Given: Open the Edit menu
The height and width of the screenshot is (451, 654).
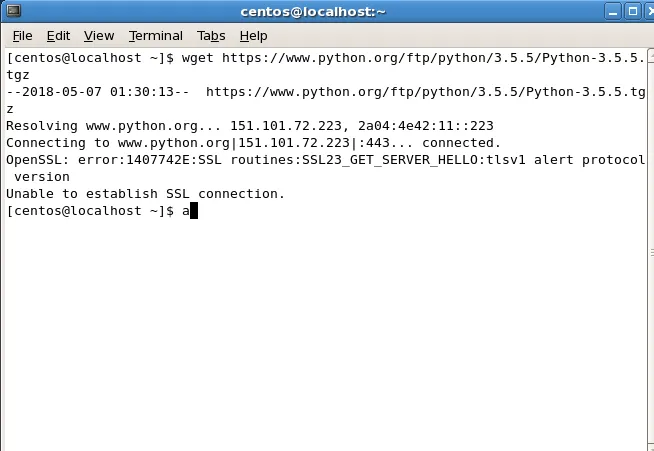Looking at the screenshot, I should click(58, 35).
